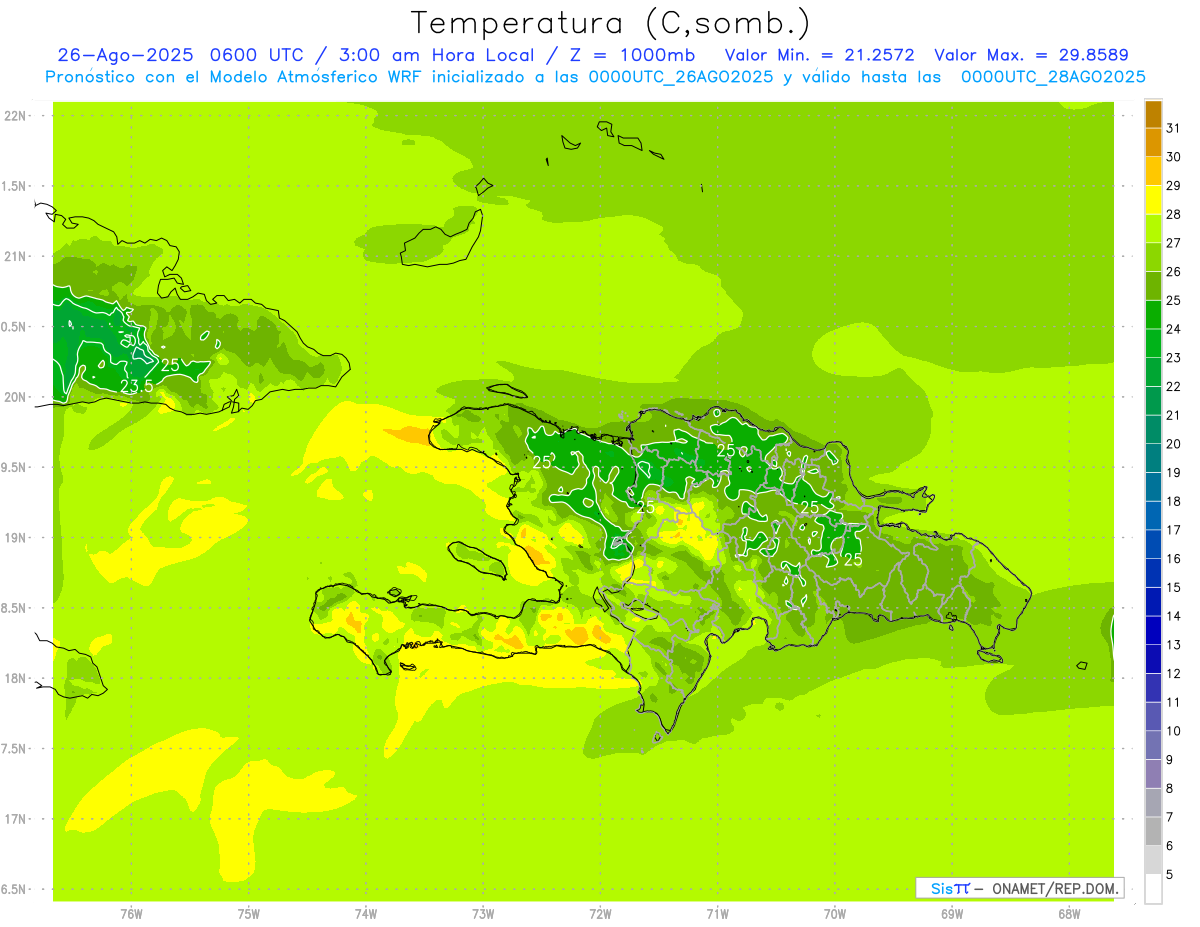Click the legend value "21"
The height and width of the screenshot is (927, 1200).
(x=1174, y=415)
